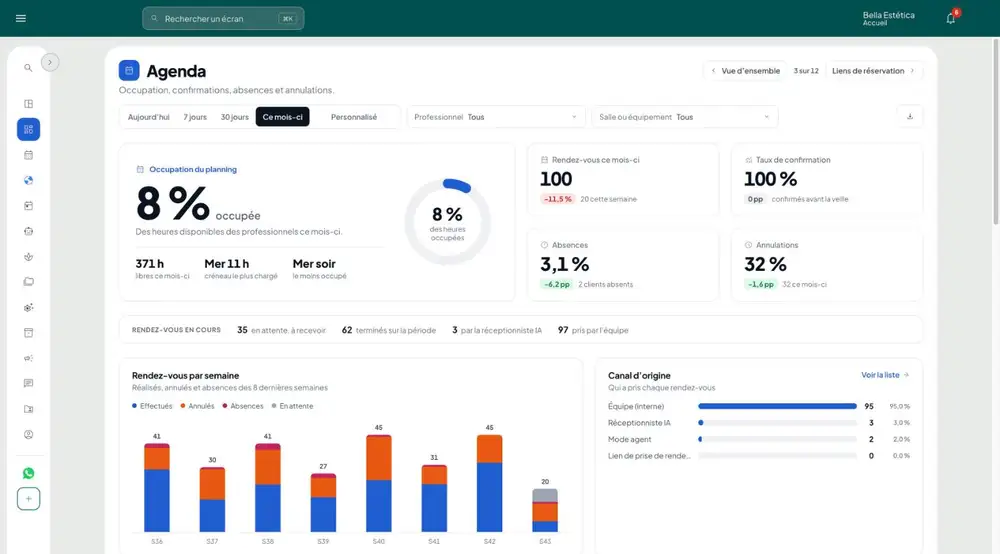The width and height of the screenshot is (1000, 554).
Task: Click the Mode agent progress bar
Action: pyautogui.click(x=777, y=439)
